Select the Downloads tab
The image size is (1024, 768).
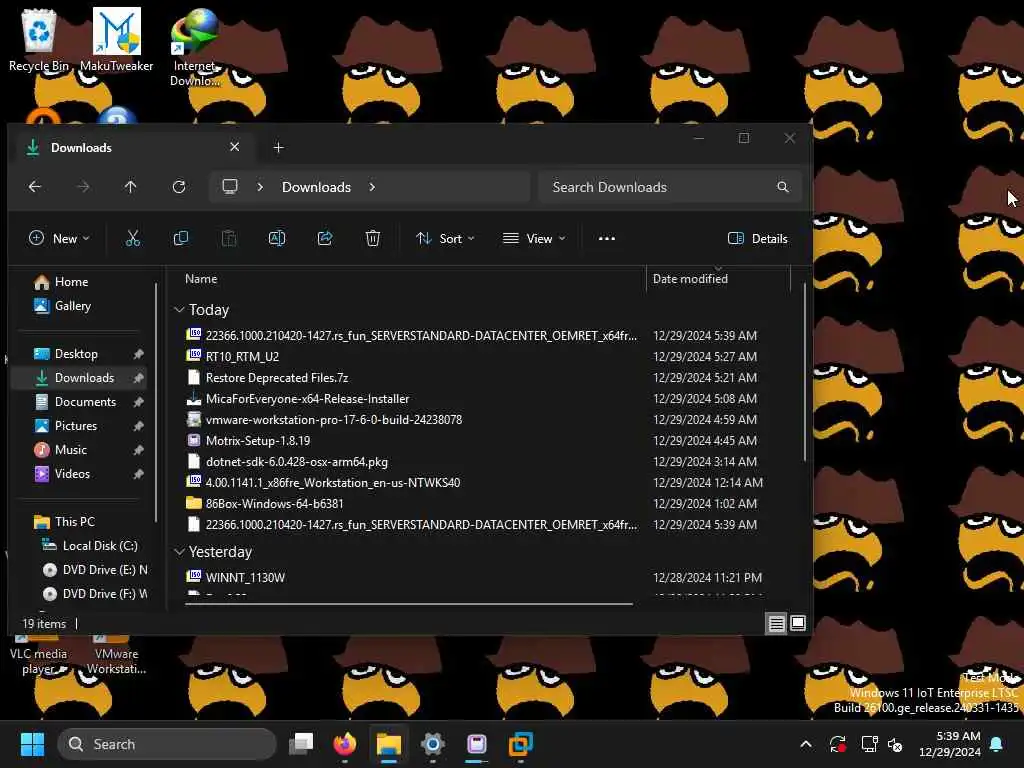coord(131,148)
